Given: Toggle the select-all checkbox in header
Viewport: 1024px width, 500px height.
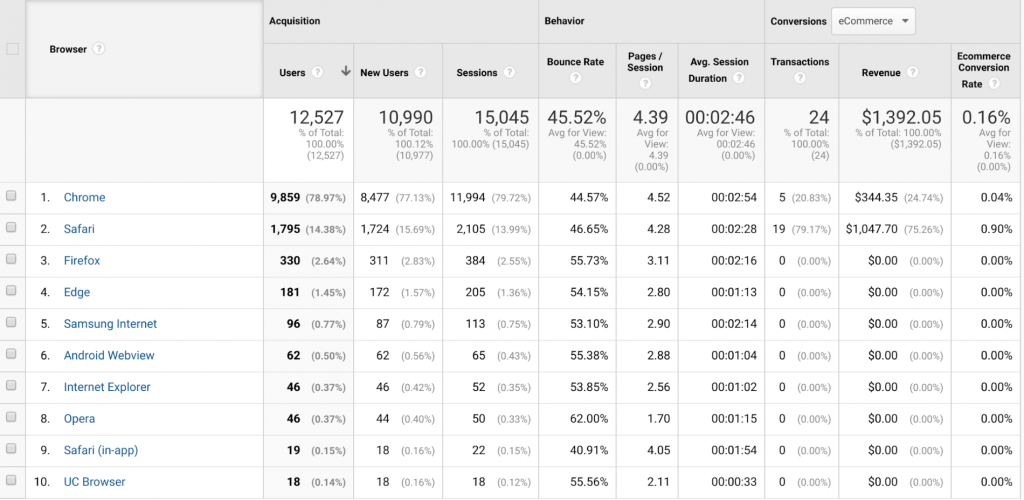Looking at the screenshot, I should pyautogui.click(x=12, y=49).
